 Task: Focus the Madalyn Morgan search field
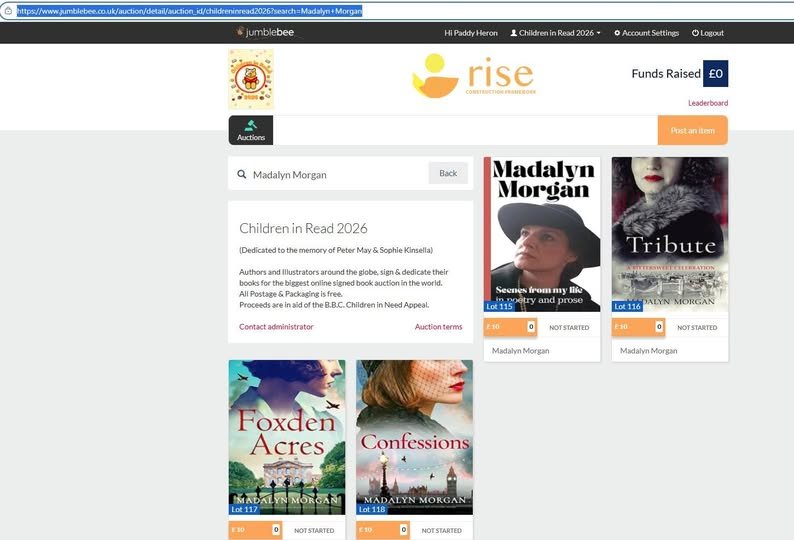pos(337,175)
